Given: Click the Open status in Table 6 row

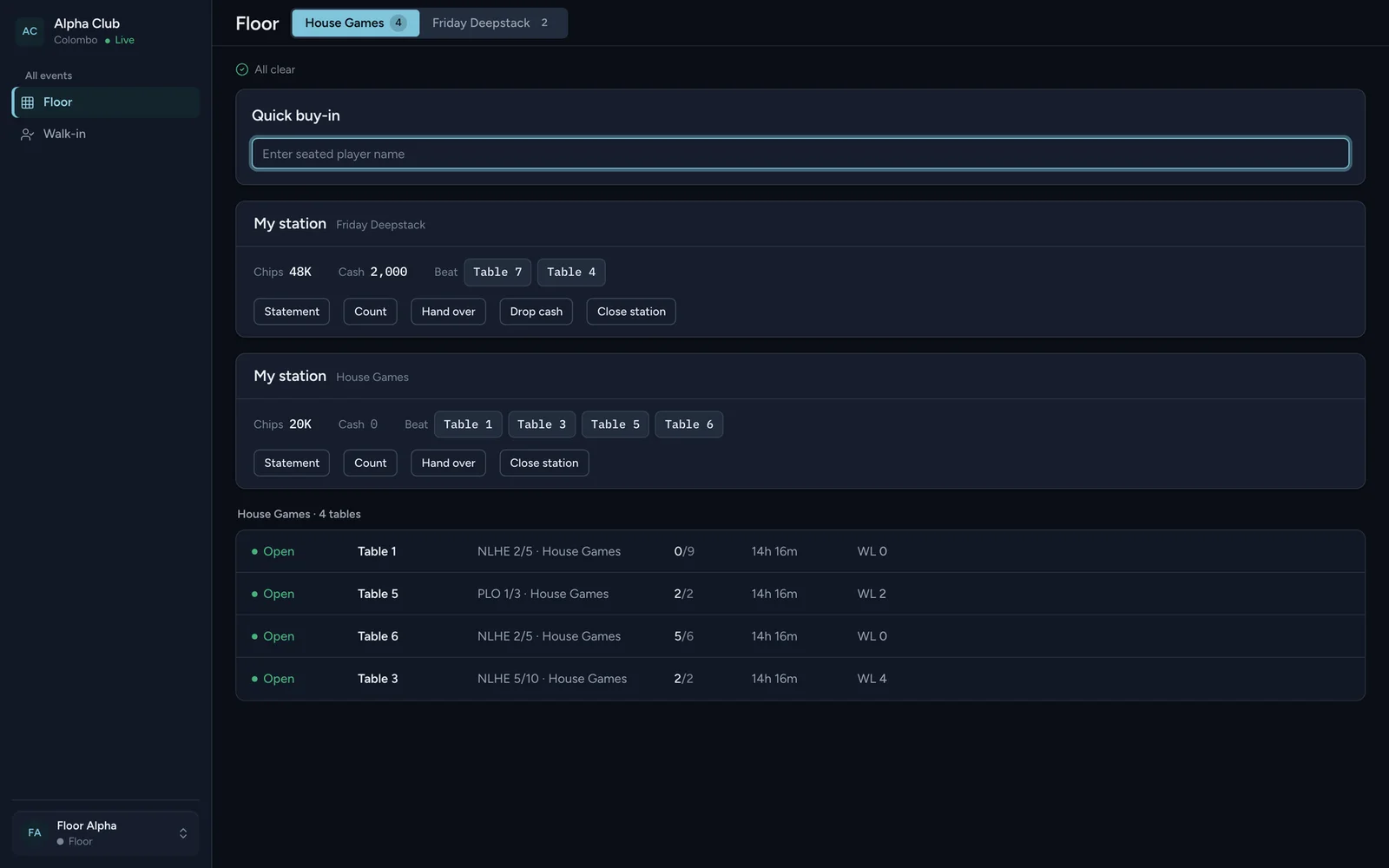Looking at the screenshot, I should pyautogui.click(x=273, y=637).
